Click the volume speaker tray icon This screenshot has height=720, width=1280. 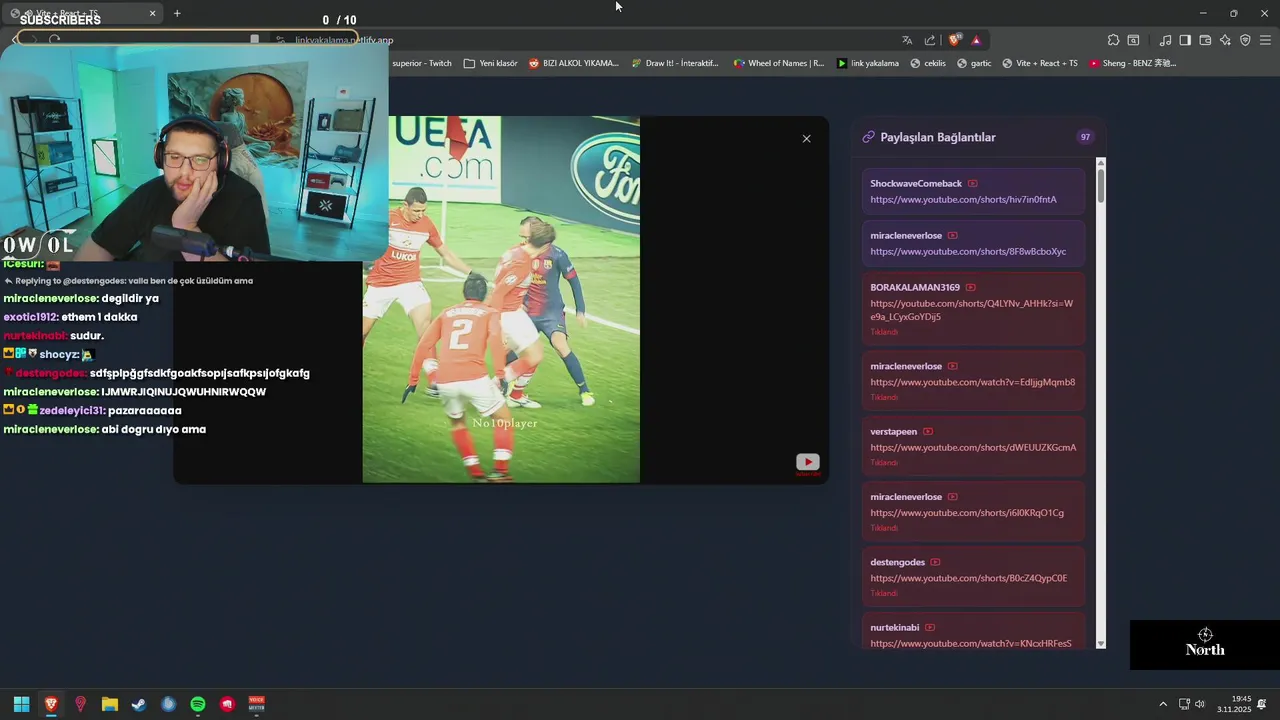point(1200,704)
